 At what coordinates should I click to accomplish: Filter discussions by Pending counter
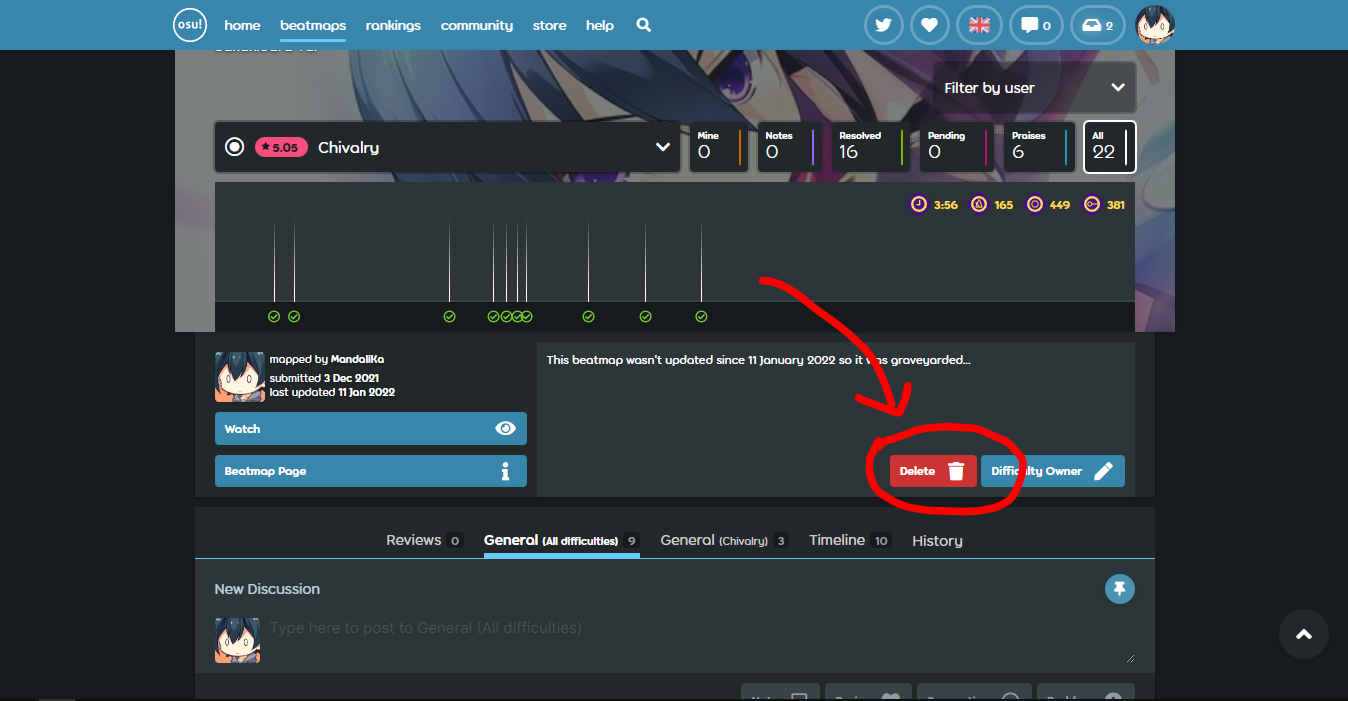[x=955, y=147]
